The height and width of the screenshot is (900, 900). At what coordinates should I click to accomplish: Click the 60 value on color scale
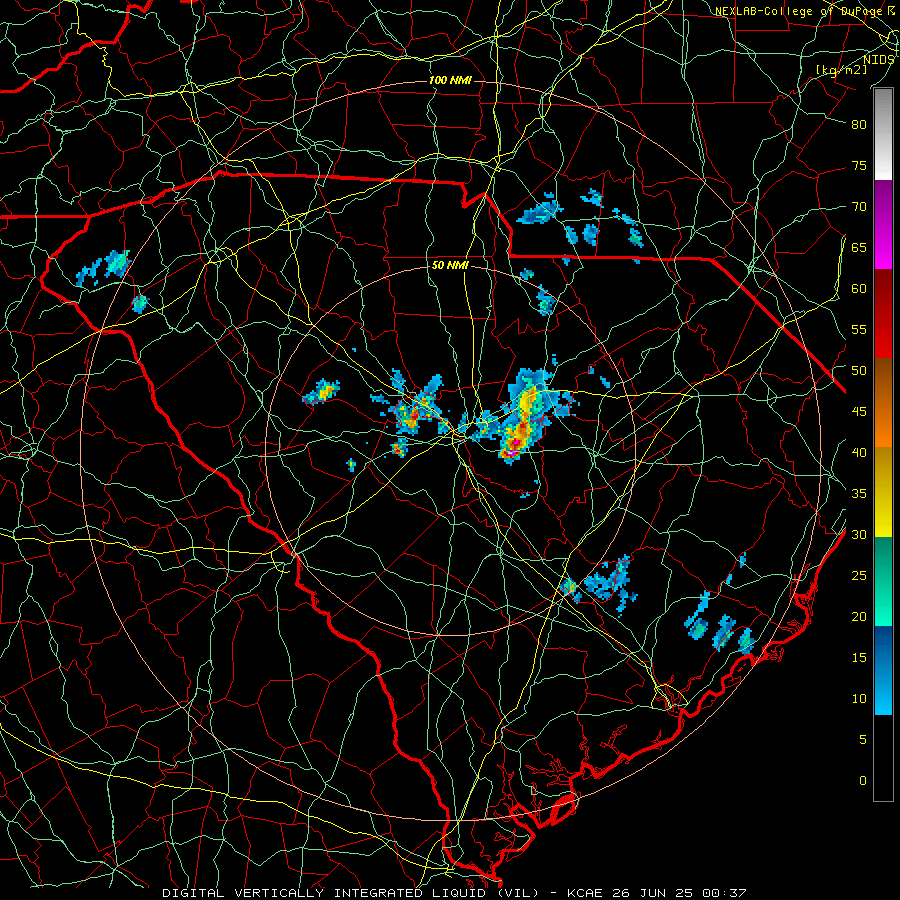coord(859,289)
